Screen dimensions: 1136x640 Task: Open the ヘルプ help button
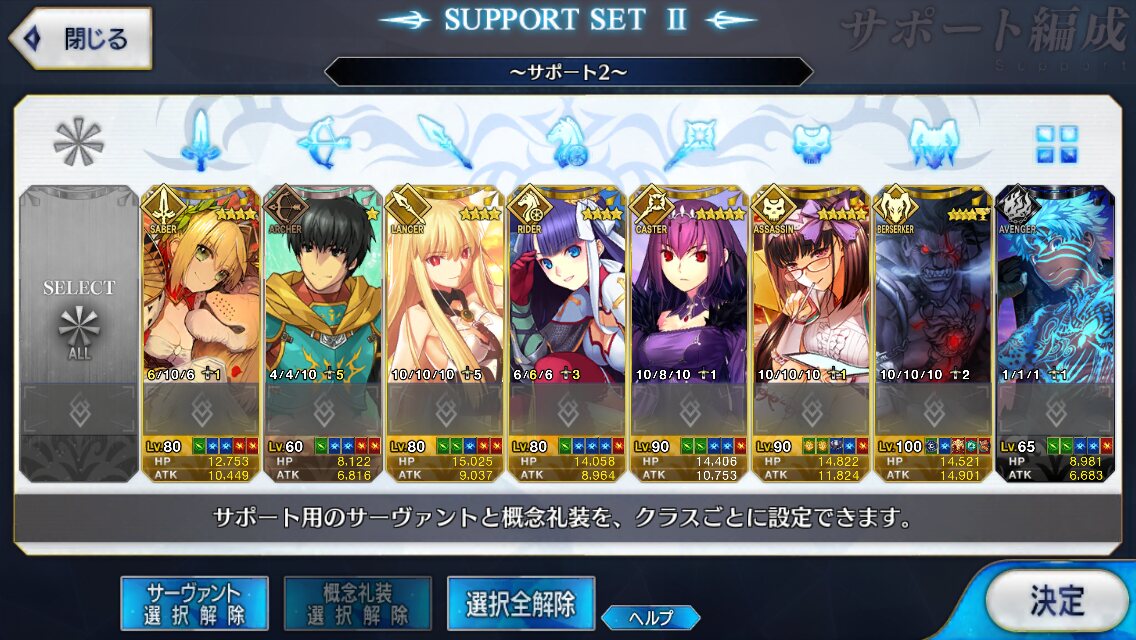click(x=651, y=617)
